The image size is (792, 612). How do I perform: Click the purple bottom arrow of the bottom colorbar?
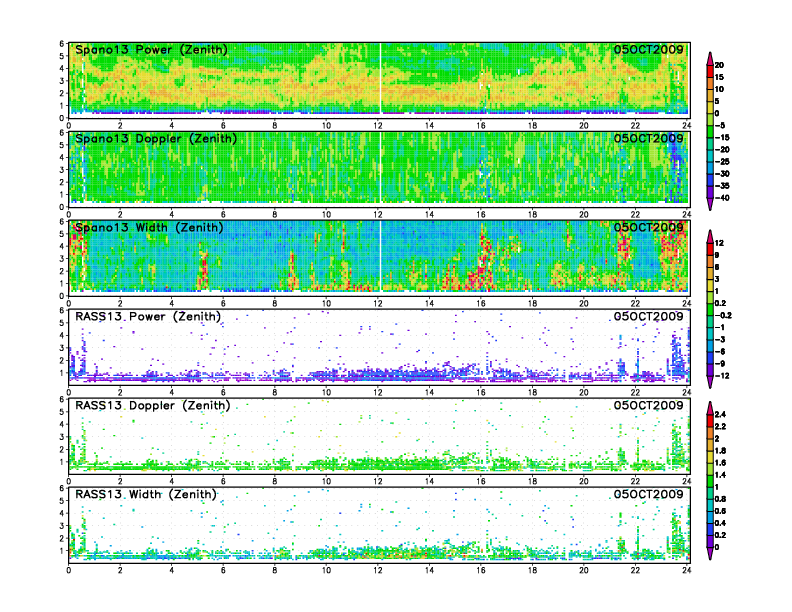click(x=710, y=554)
